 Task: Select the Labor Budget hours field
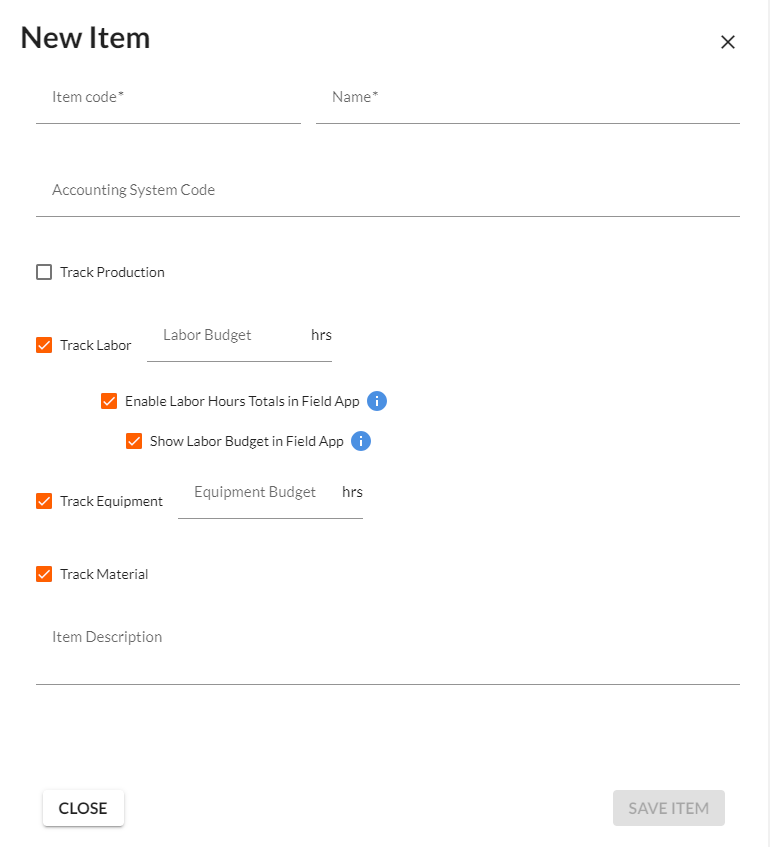coord(228,336)
